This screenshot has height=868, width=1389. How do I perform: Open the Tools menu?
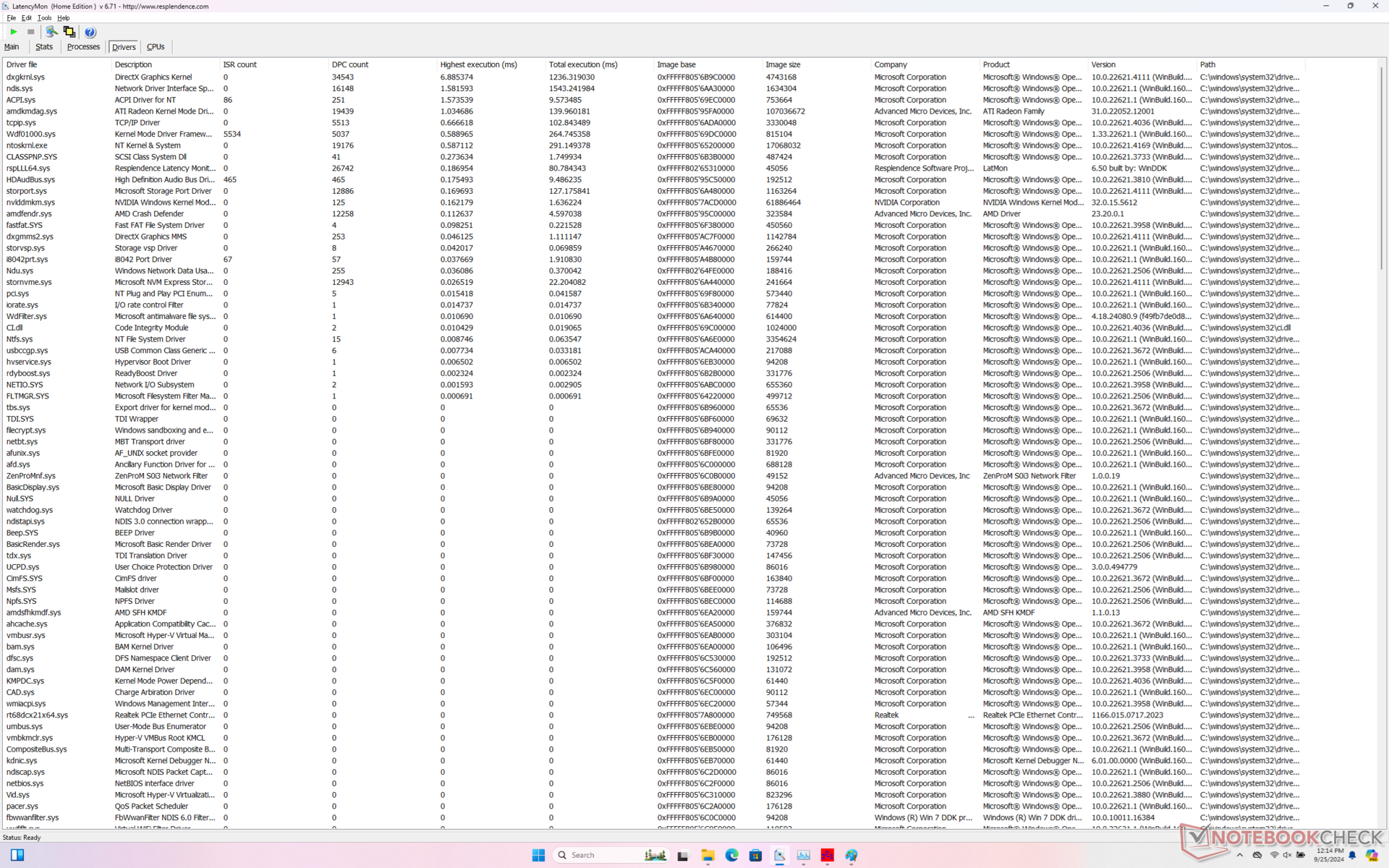[44, 18]
